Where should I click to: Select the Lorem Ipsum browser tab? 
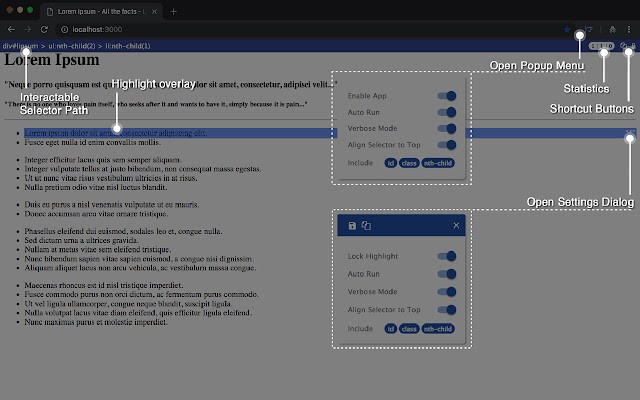coord(101,11)
